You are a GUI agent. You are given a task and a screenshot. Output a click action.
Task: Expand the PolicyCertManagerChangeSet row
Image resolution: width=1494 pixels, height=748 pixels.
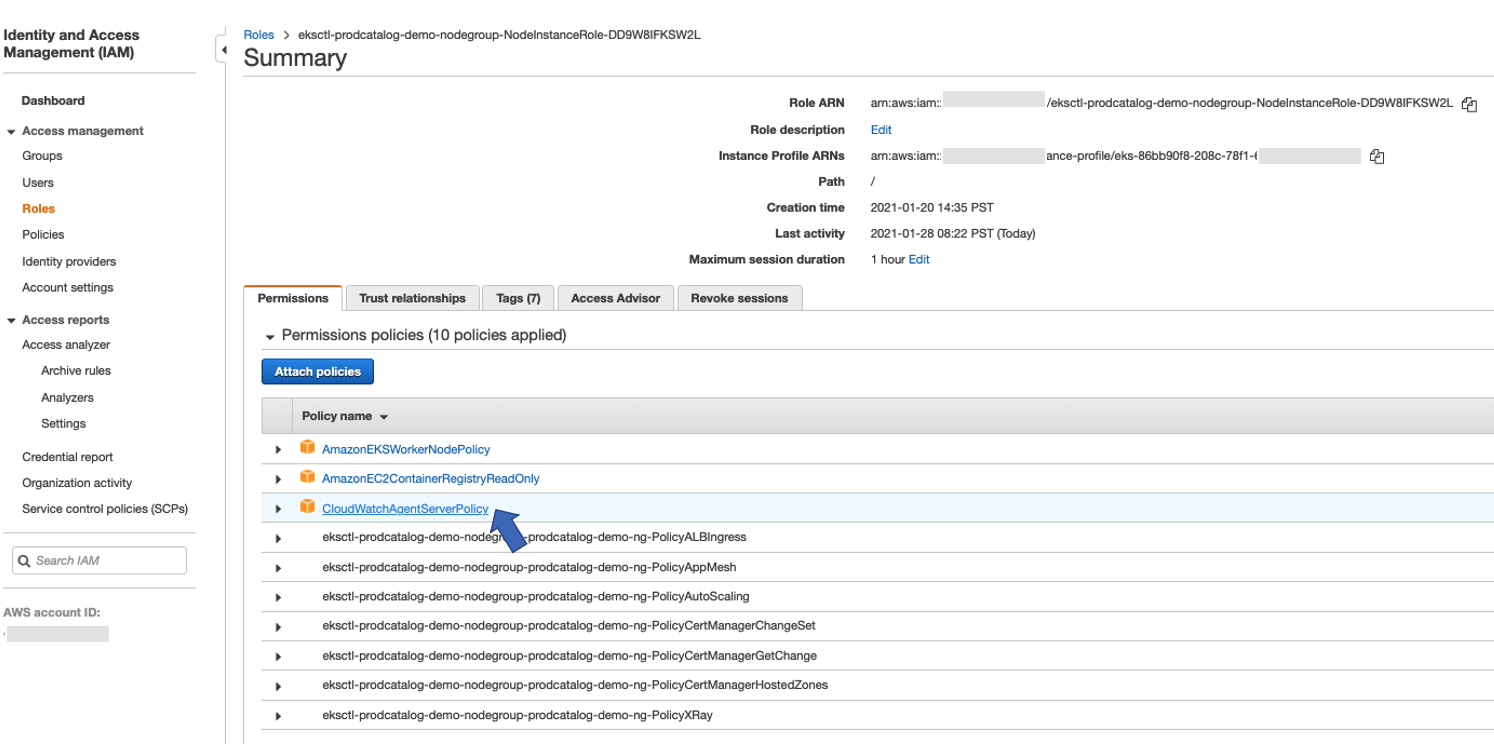pyautogui.click(x=279, y=627)
